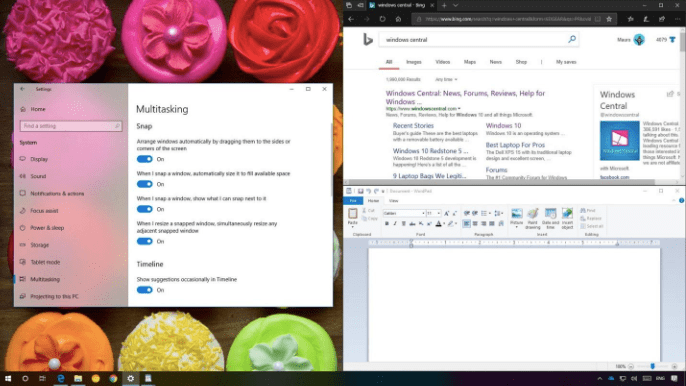
Task: Click Select all in WordPad
Action: click(592, 226)
